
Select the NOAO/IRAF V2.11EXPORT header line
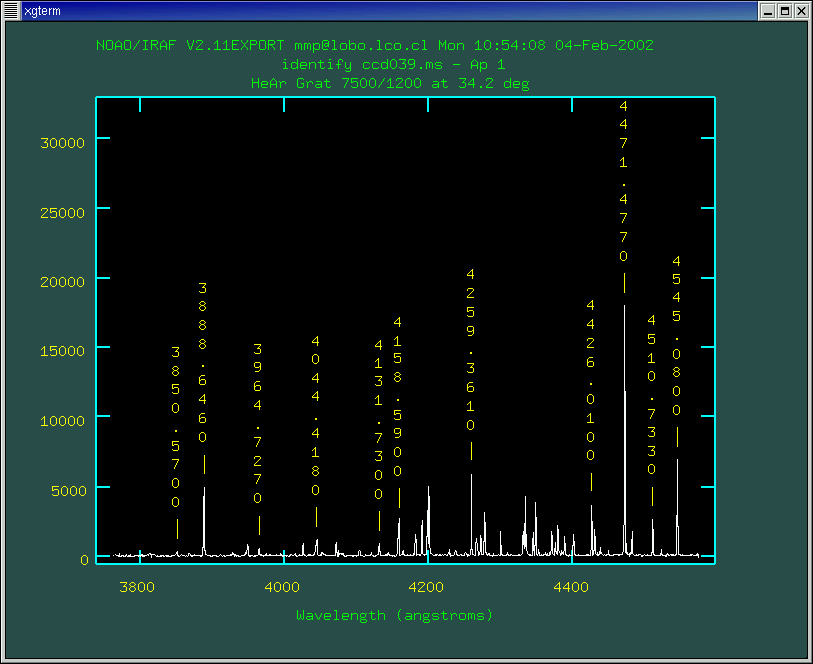pyautogui.click(x=374, y=46)
